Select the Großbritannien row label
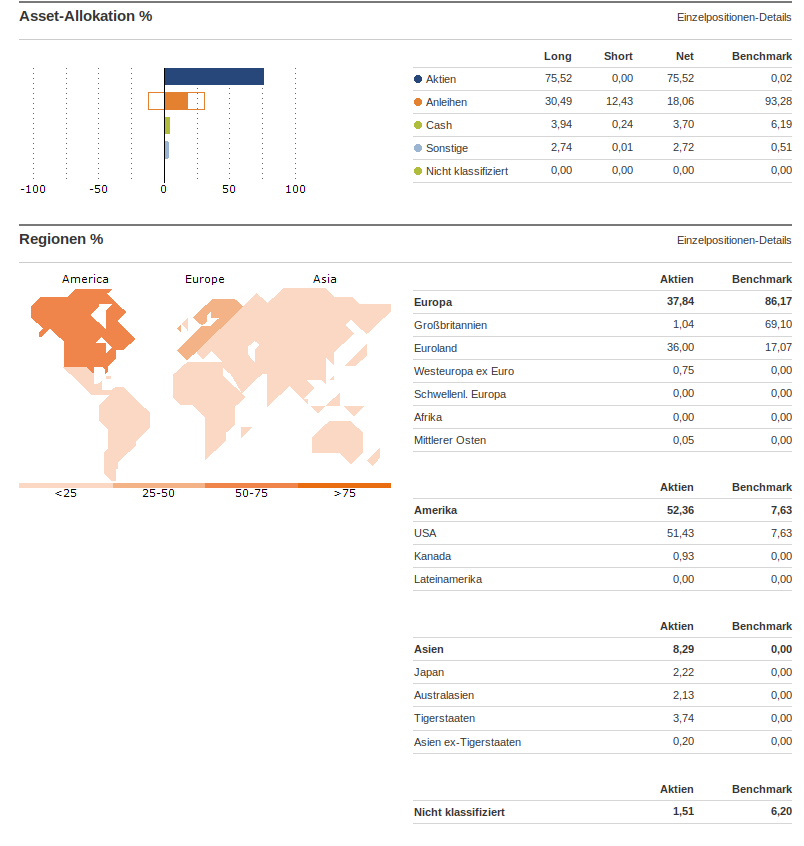This screenshot has height=846, width=804. pyautogui.click(x=450, y=325)
